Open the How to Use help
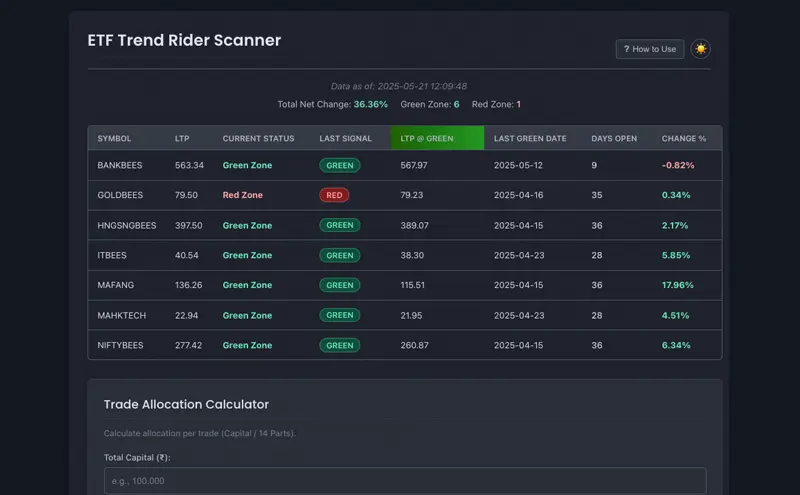The height and width of the screenshot is (495, 800). click(649, 49)
